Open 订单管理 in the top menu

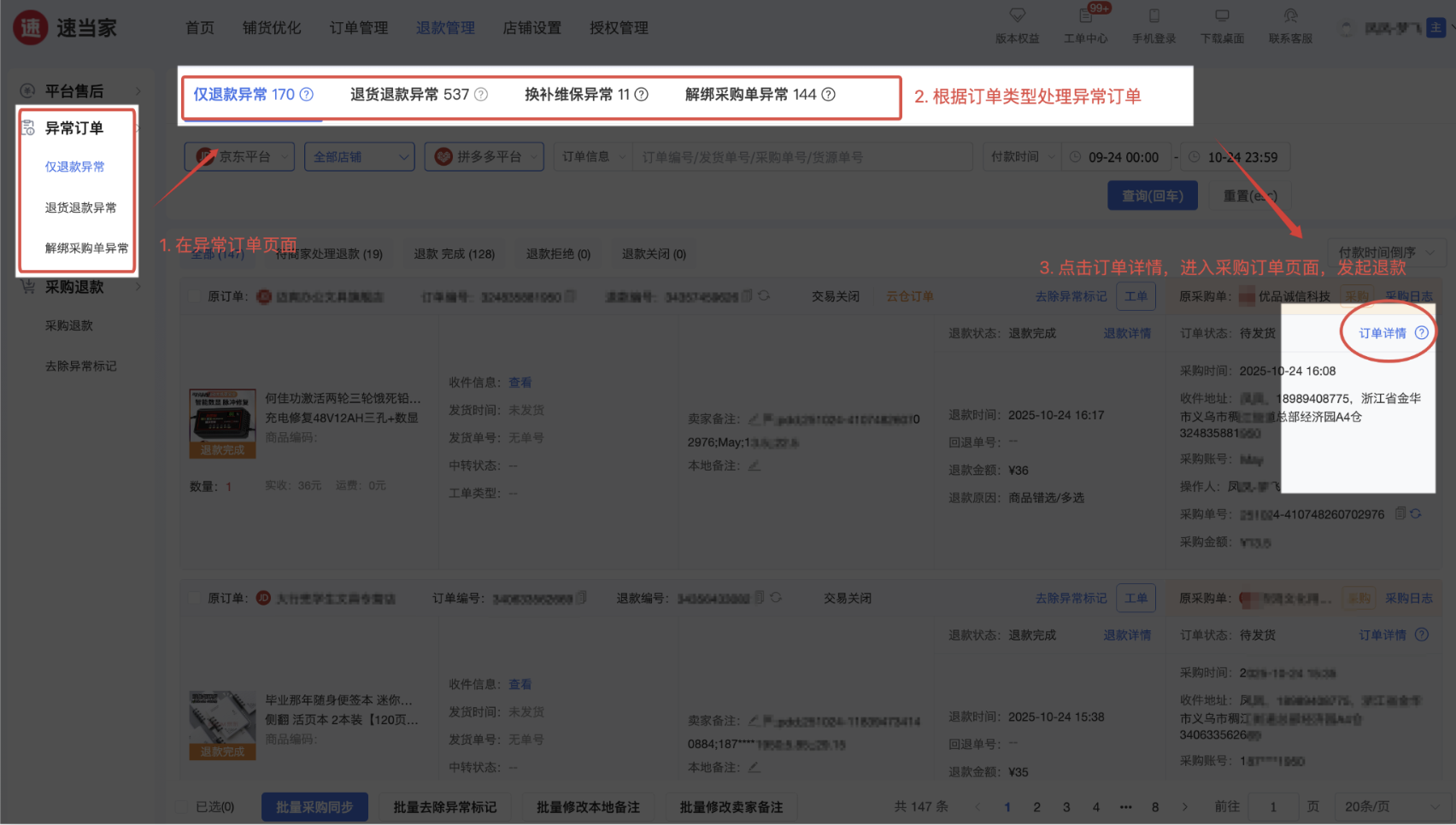click(x=358, y=28)
